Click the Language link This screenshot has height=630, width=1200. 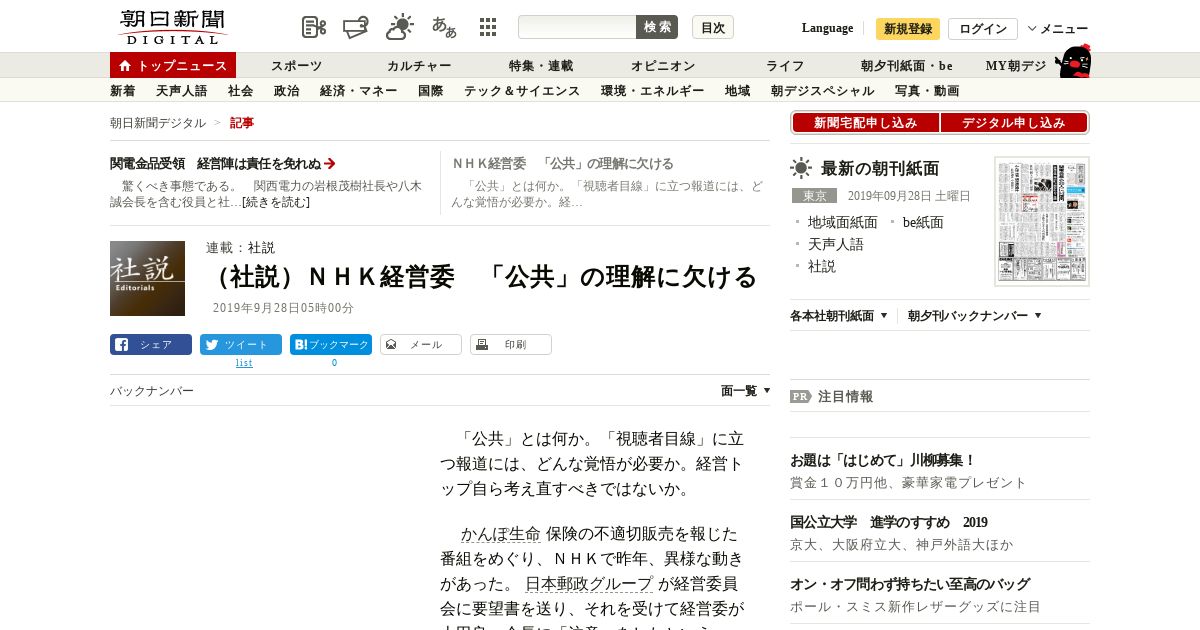click(827, 28)
